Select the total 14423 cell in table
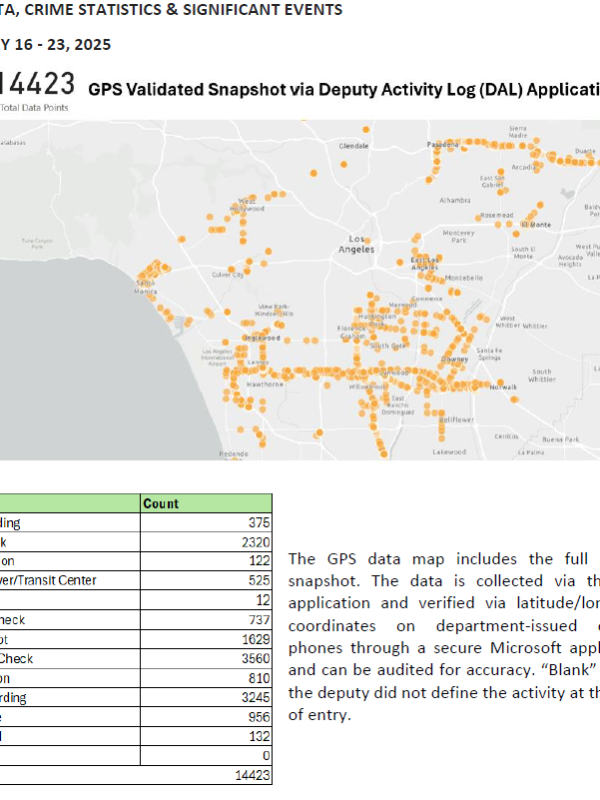 245,773
